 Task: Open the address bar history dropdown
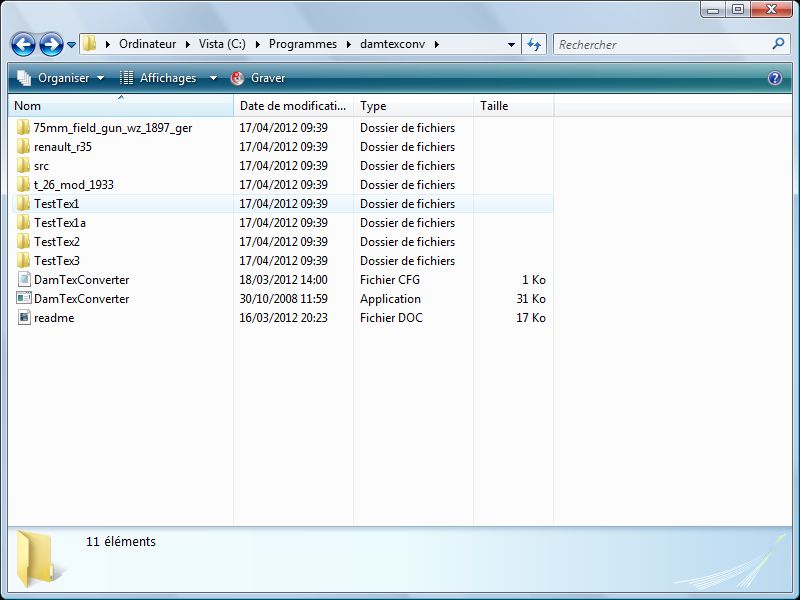pos(511,44)
